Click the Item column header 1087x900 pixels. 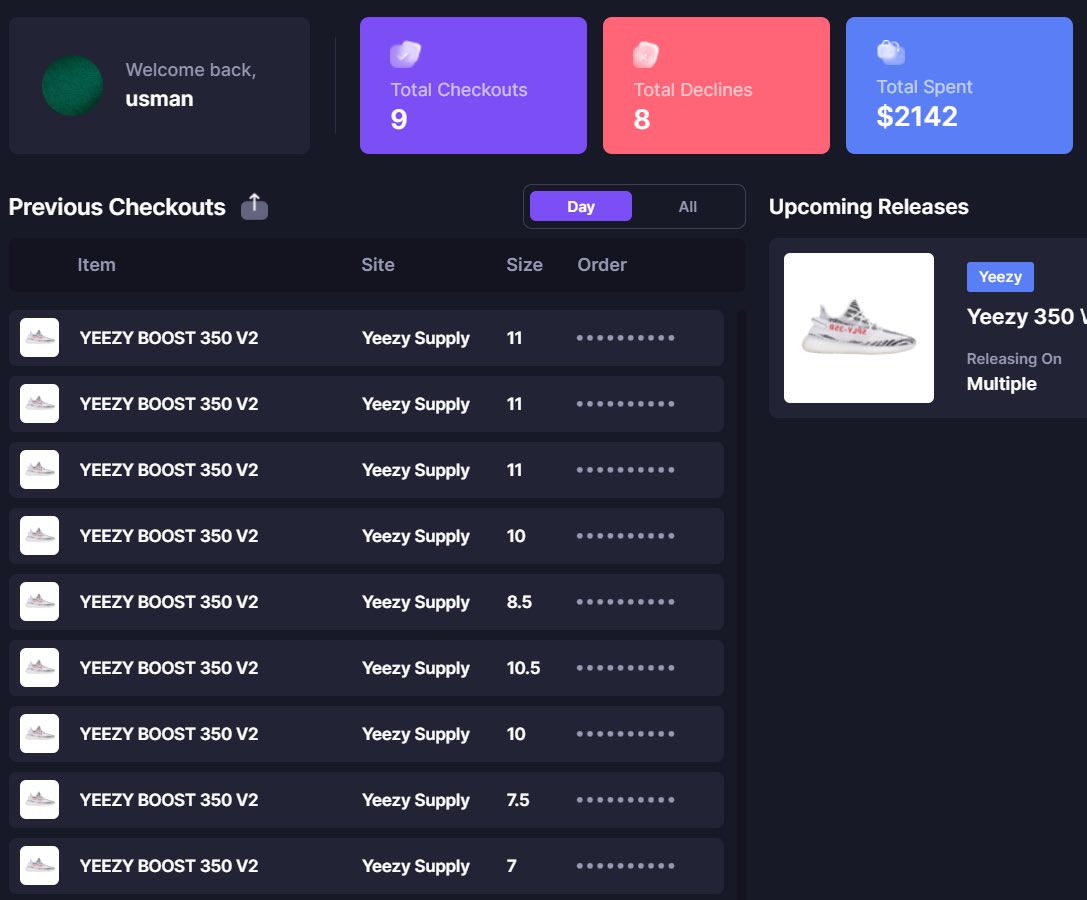tap(96, 265)
